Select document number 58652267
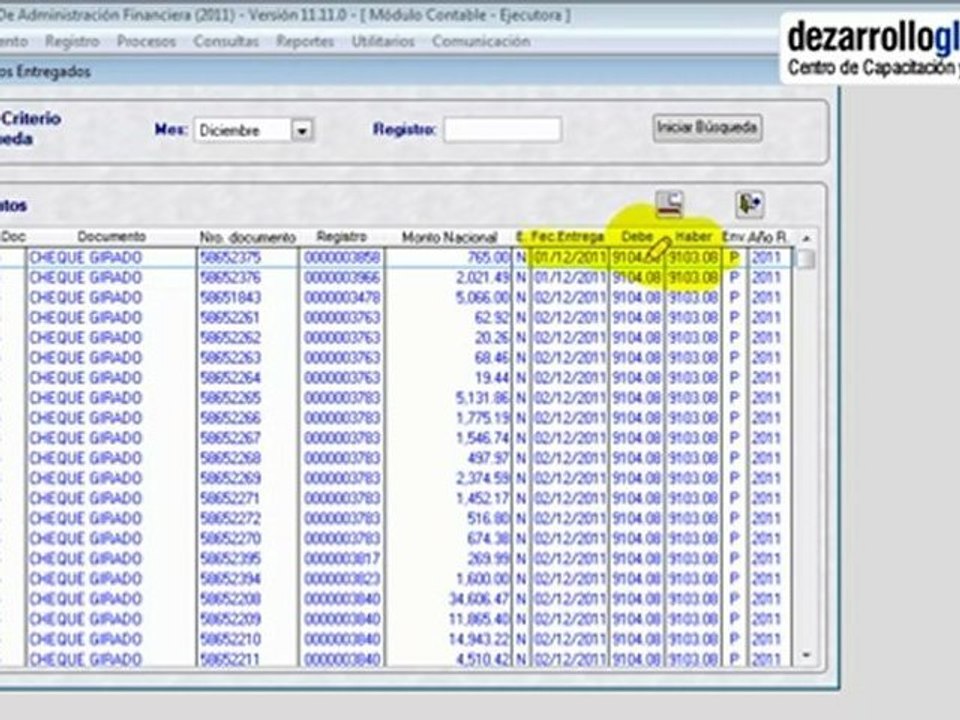This screenshot has width=960, height=720. point(230,438)
